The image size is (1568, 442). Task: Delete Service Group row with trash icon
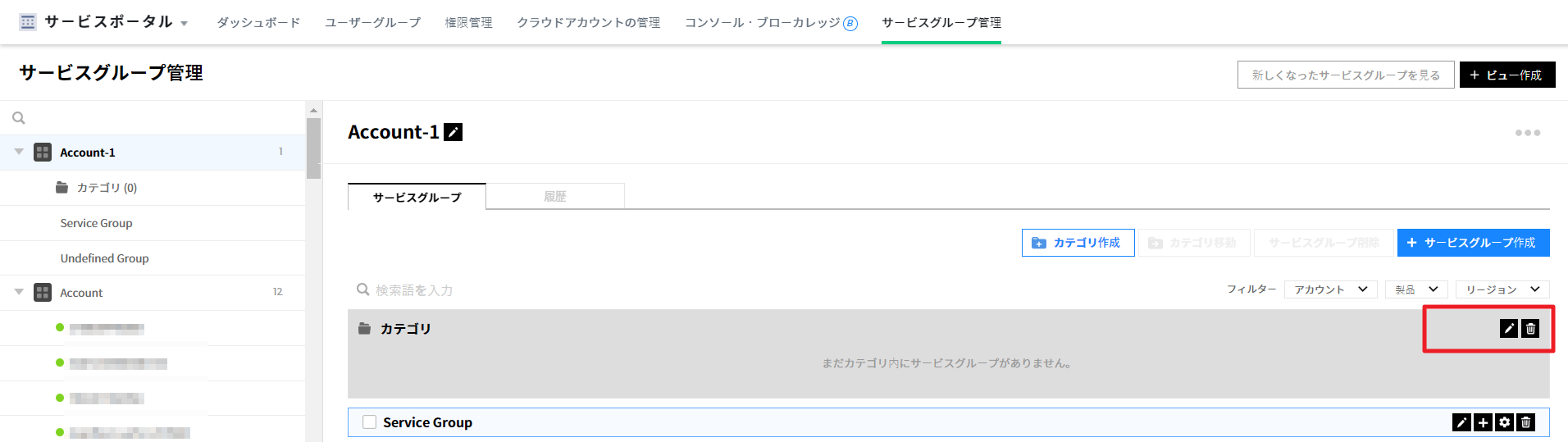click(1525, 422)
